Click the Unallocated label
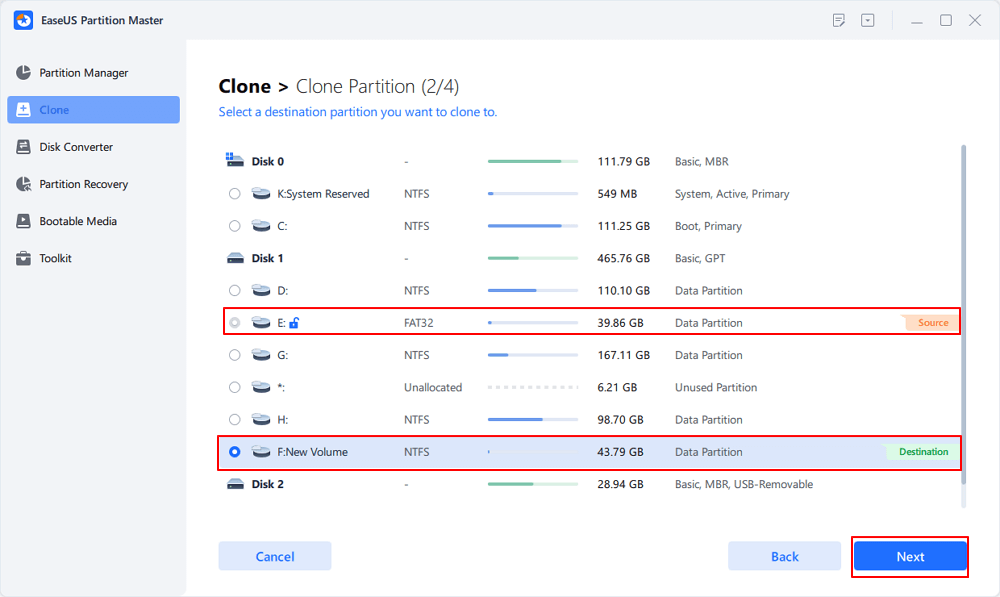The image size is (1000, 597). 433,387
